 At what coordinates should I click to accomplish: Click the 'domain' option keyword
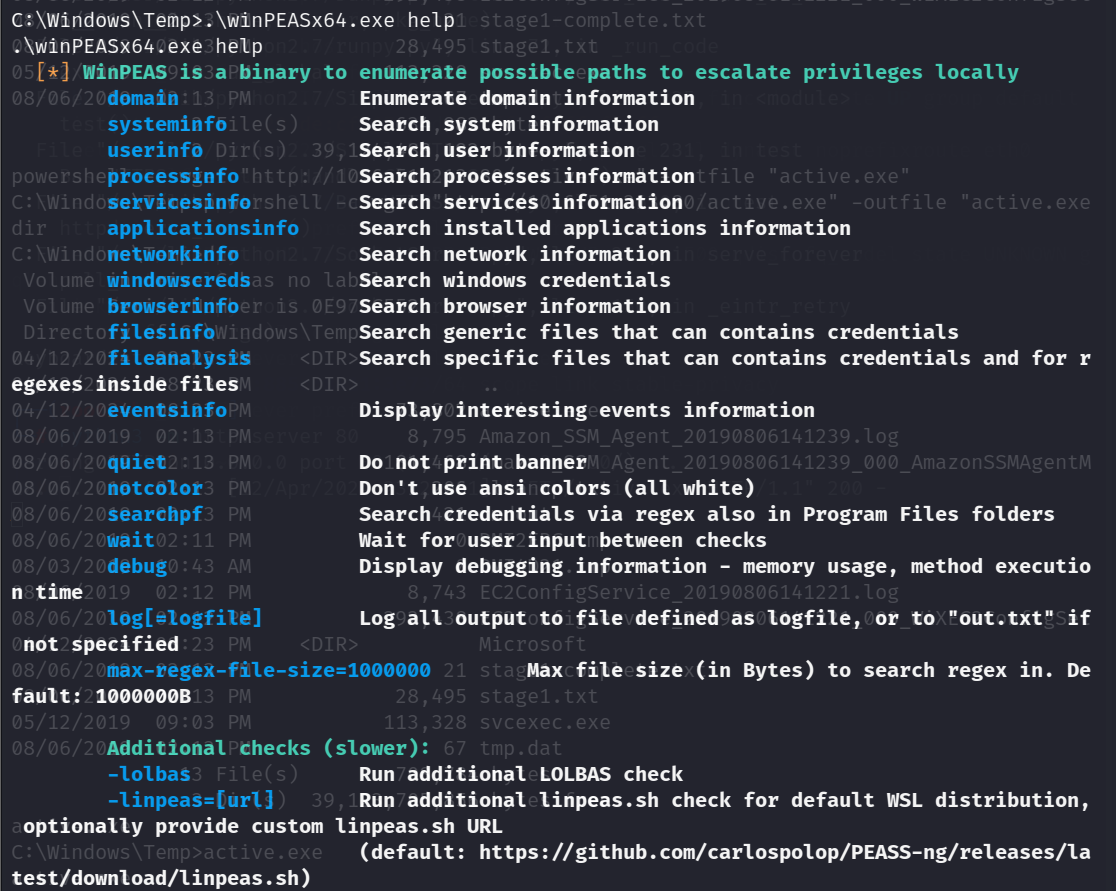point(143,98)
